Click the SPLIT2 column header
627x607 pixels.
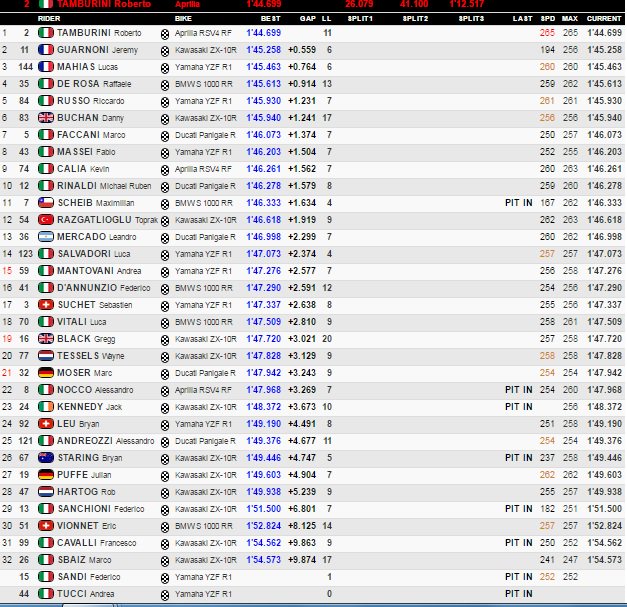415,18
